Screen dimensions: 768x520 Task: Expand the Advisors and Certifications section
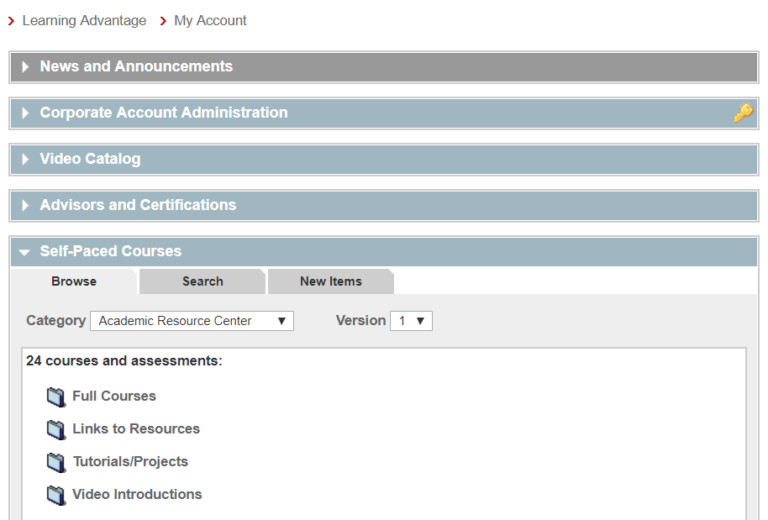tap(384, 205)
